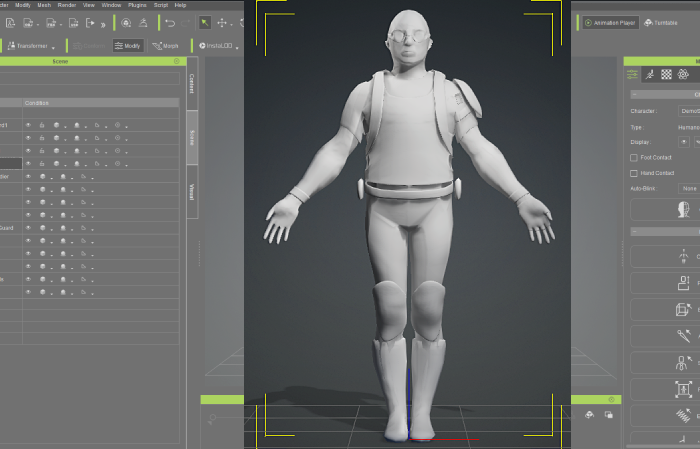
Task: Toggle eye visibility in the highlighted row
Action: click(x=28, y=164)
